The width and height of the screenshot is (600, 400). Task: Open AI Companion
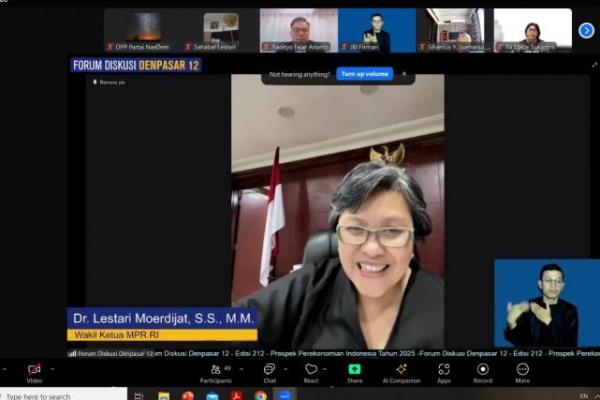[x=401, y=373]
